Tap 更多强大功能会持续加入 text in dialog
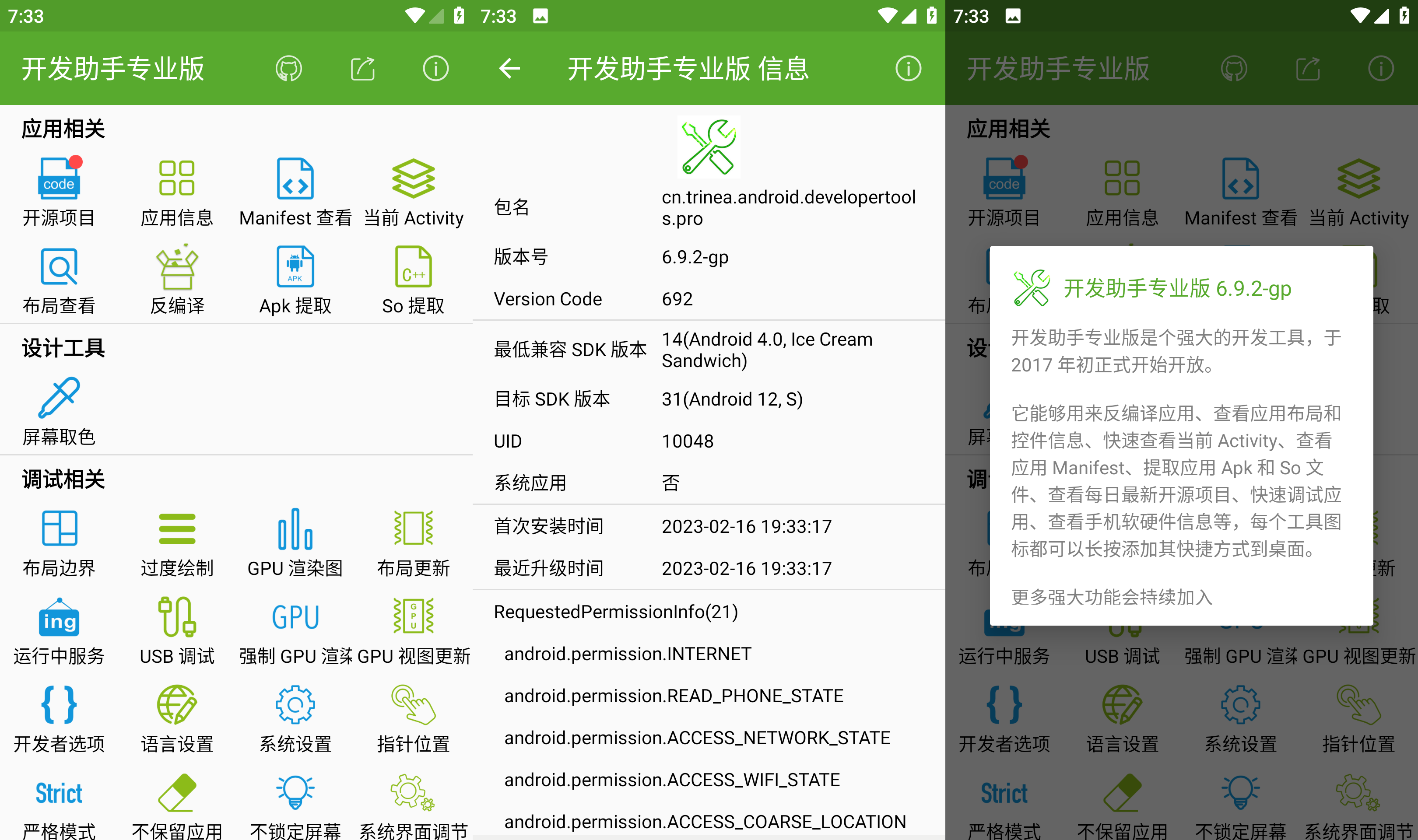Screen dimensions: 1418x840 tap(1112, 597)
